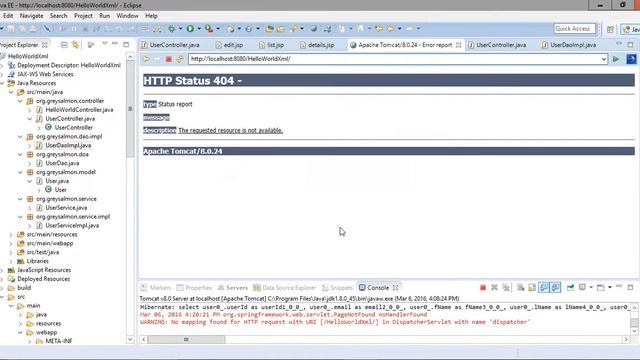
Task: Open the Navigate menu
Action: click(x=31, y=16)
